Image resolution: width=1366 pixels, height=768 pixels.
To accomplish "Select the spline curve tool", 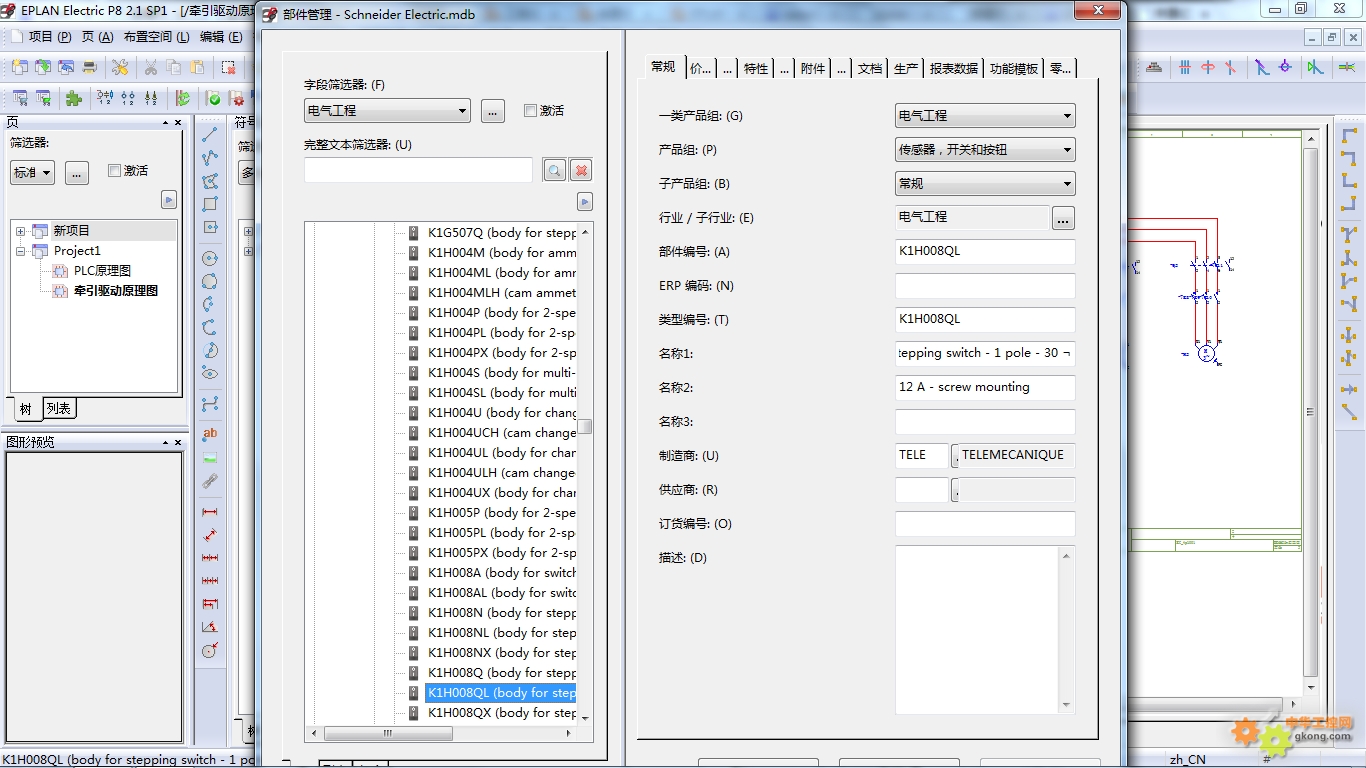I will [x=210, y=404].
